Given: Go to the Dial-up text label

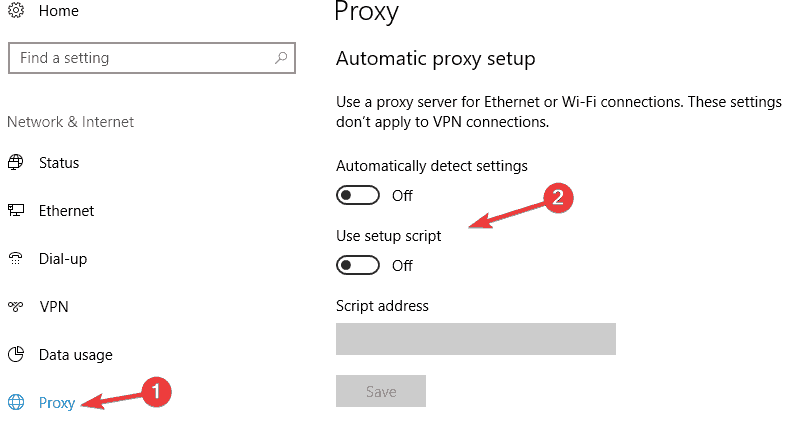Looking at the screenshot, I should tap(63, 259).
